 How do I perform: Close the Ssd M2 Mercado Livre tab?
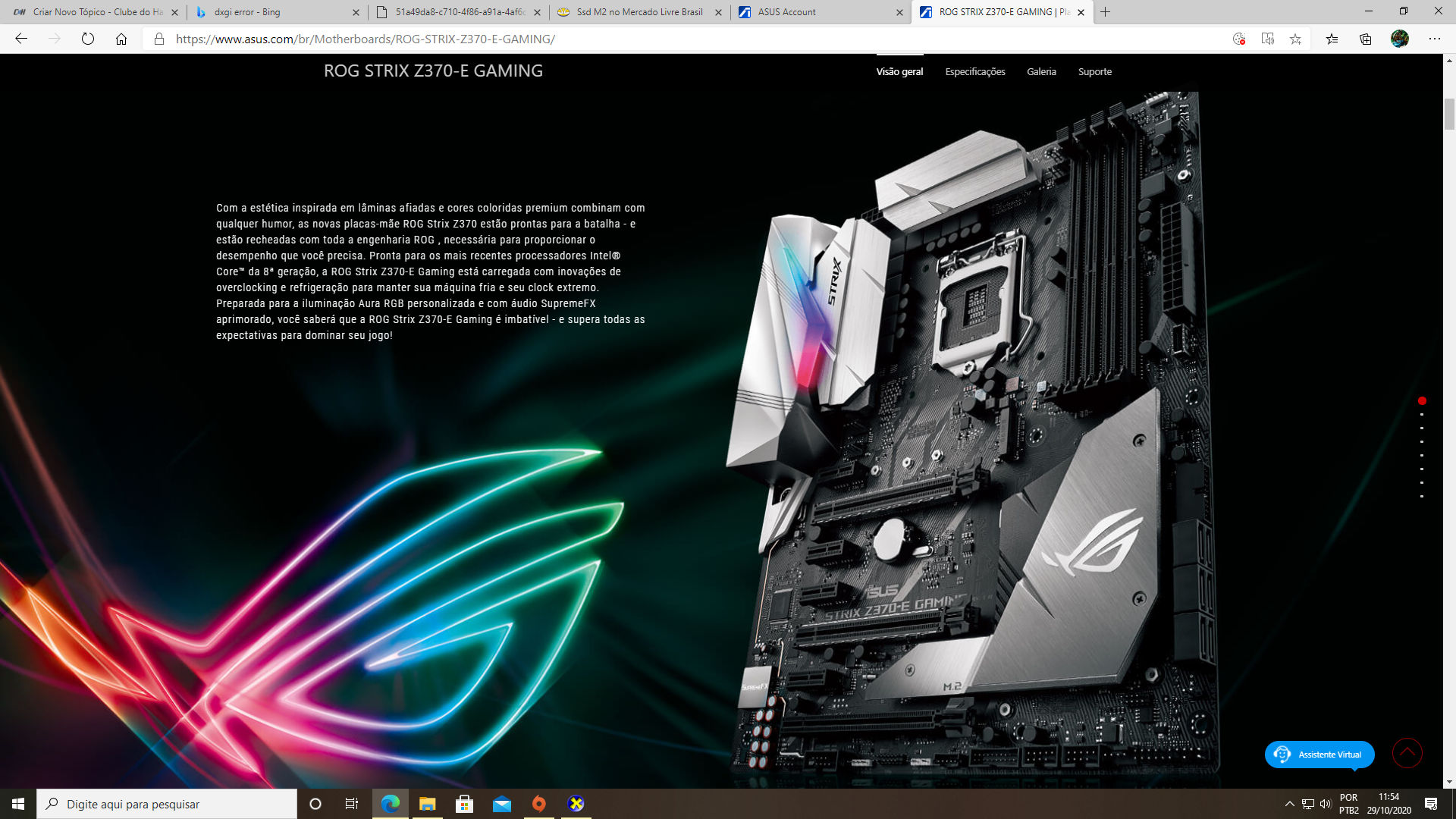point(718,12)
